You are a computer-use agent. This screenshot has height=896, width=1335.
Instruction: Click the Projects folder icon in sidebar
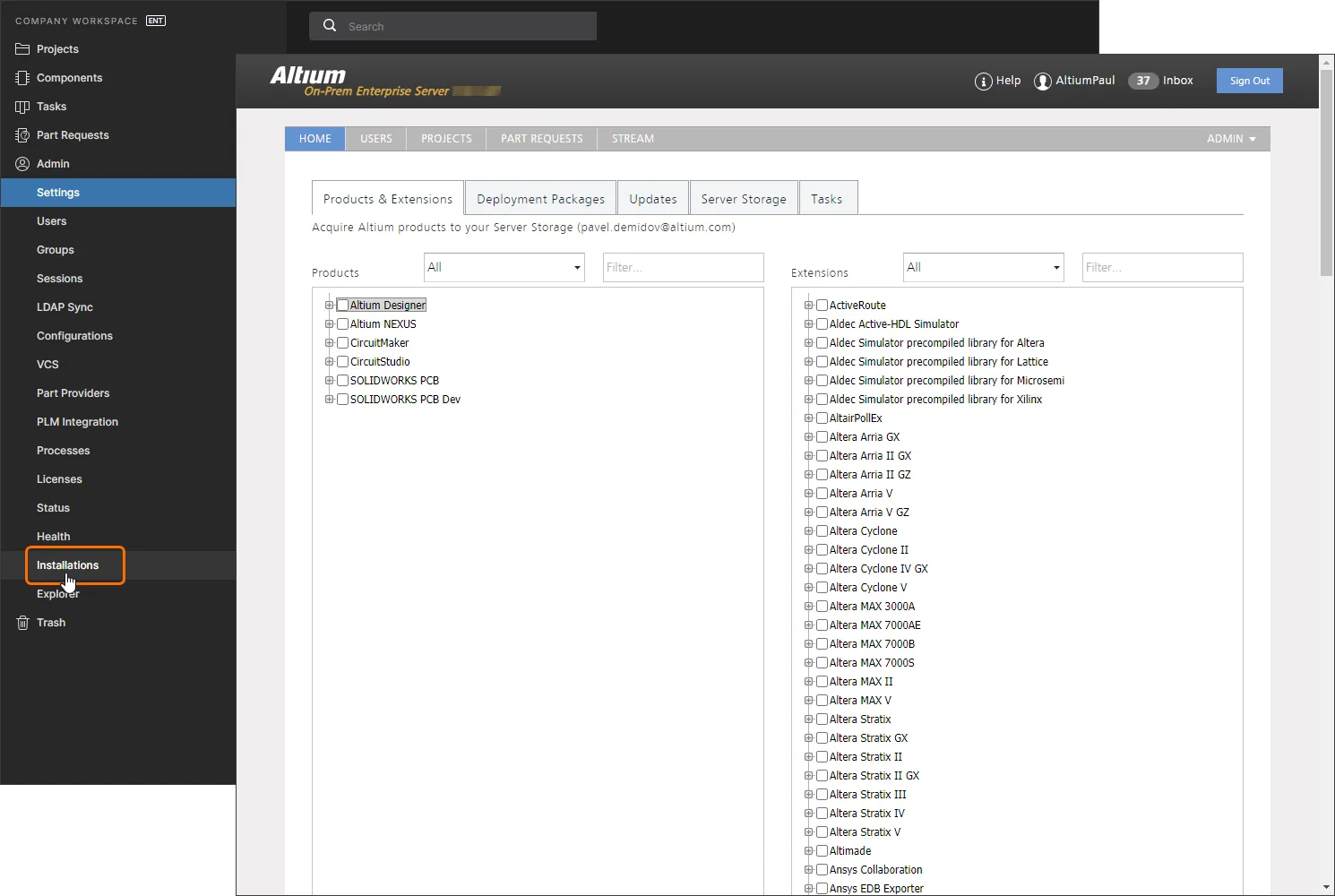pyautogui.click(x=22, y=49)
